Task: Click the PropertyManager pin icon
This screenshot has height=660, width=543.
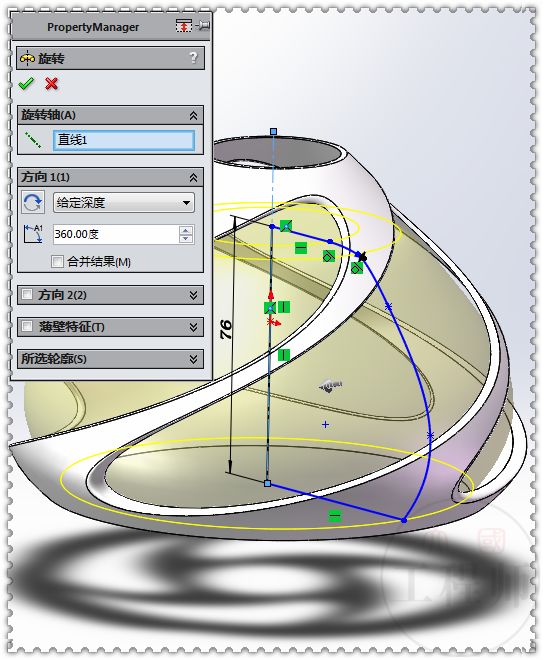Action: [203, 26]
